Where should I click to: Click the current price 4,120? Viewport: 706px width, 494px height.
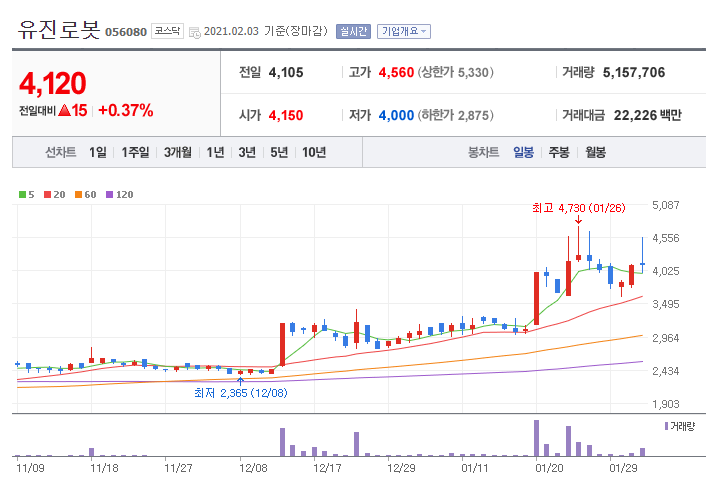(x=52, y=83)
